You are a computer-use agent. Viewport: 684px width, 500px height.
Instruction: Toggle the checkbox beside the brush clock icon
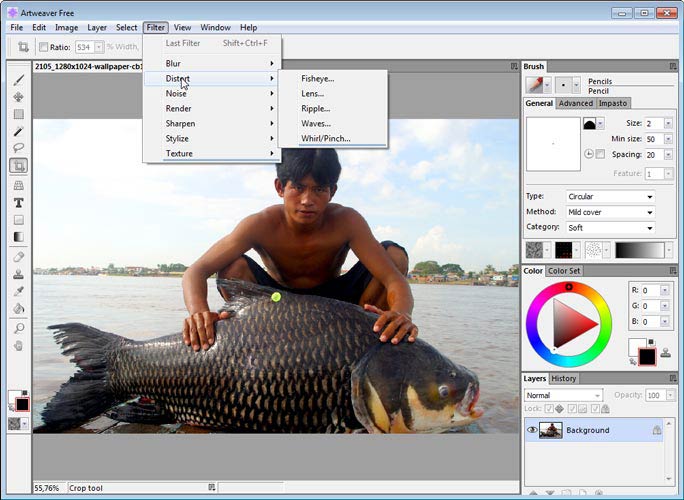pos(600,154)
